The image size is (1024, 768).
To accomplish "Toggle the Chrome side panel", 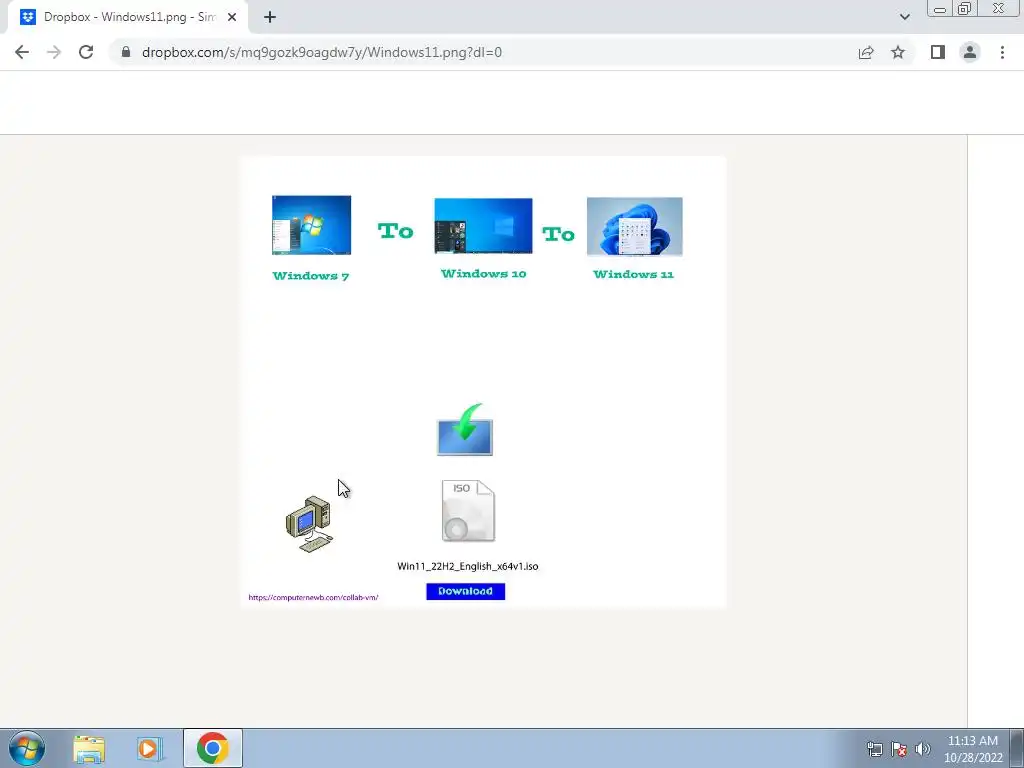I will point(938,52).
